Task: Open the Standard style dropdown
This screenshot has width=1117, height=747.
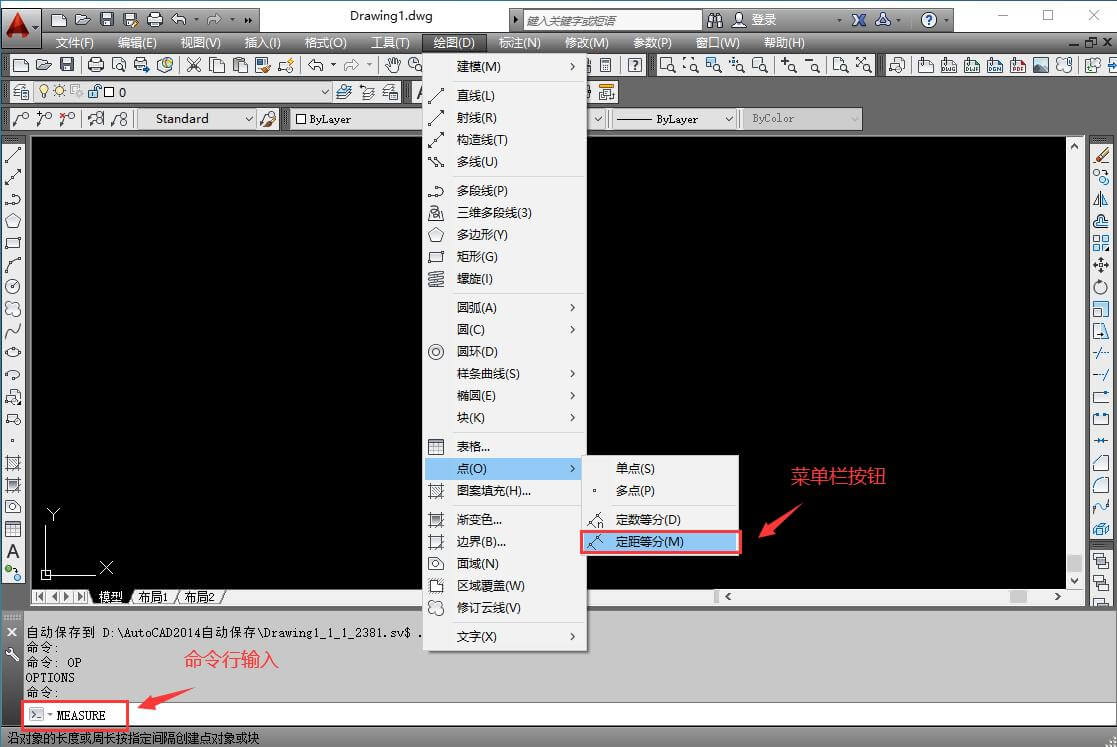Action: click(249, 119)
